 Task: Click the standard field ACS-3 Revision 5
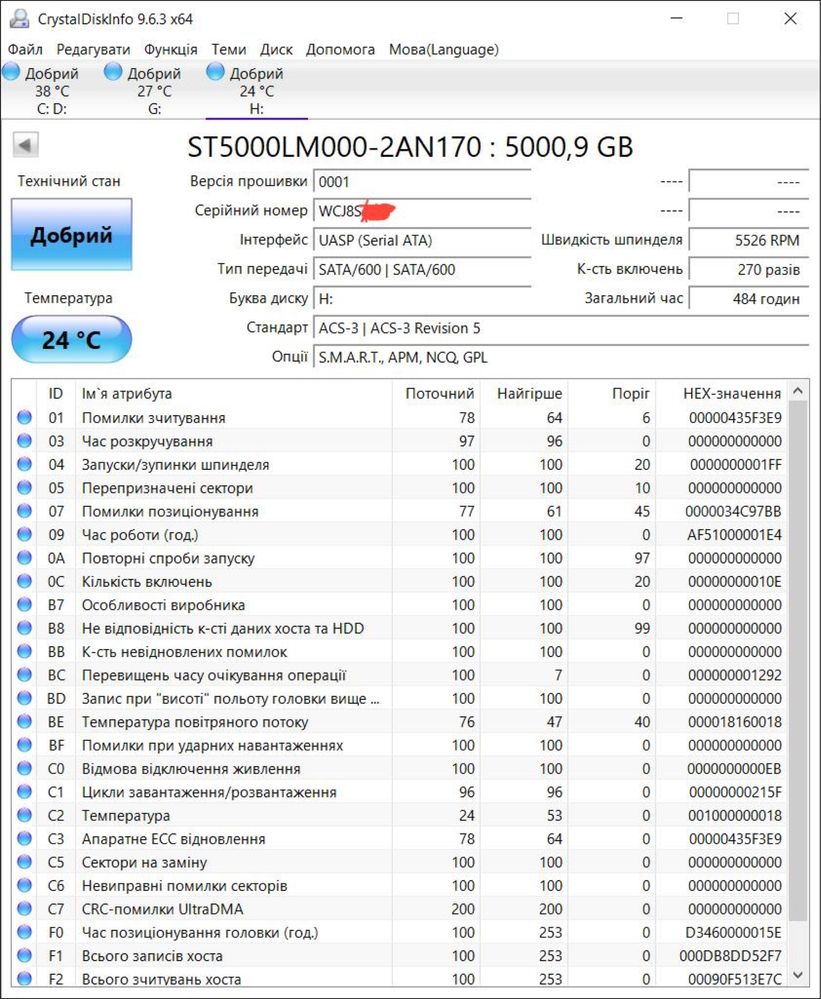[560, 328]
